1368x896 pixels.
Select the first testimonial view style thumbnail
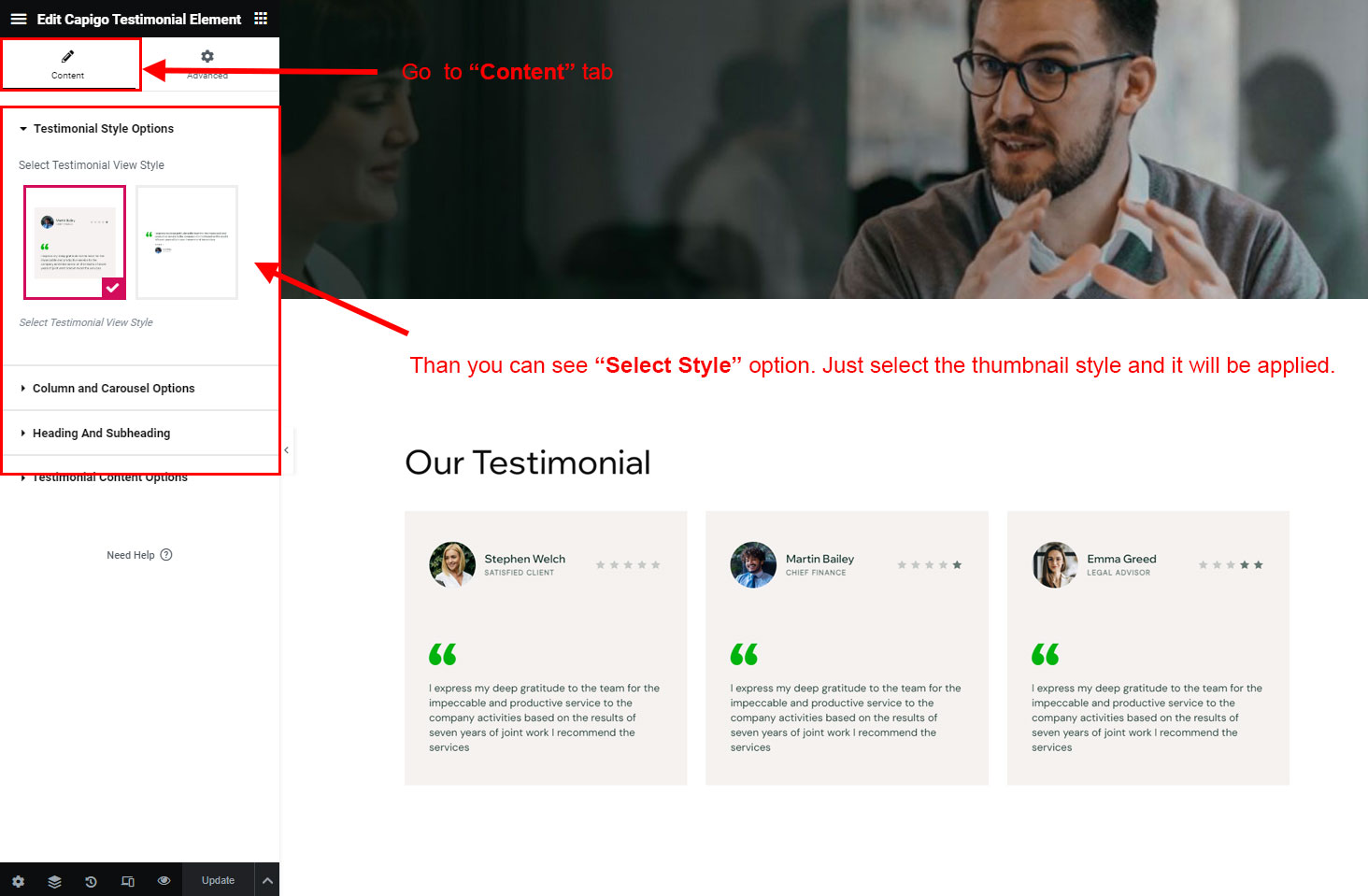point(75,243)
